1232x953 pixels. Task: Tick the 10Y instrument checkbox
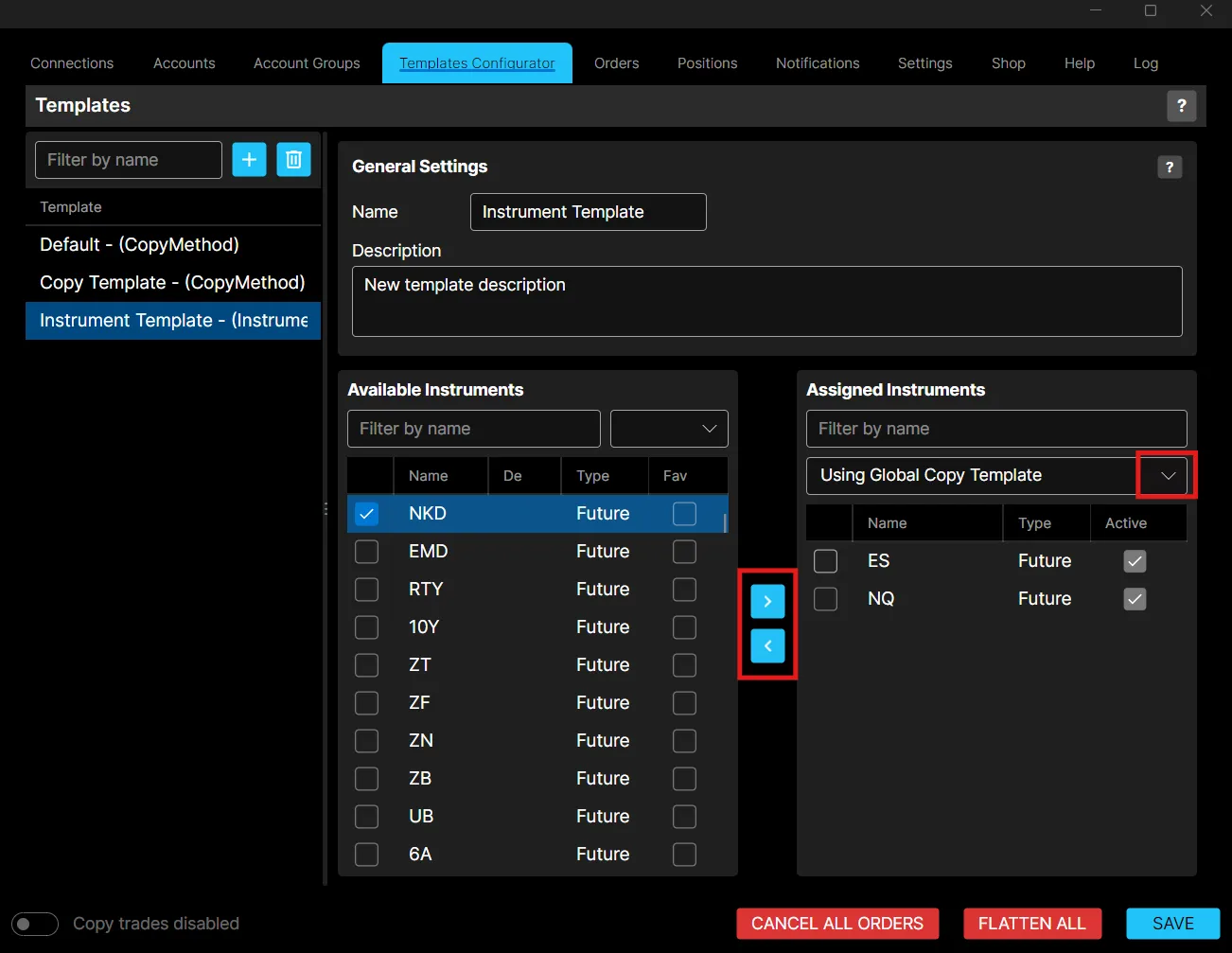click(366, 627)
